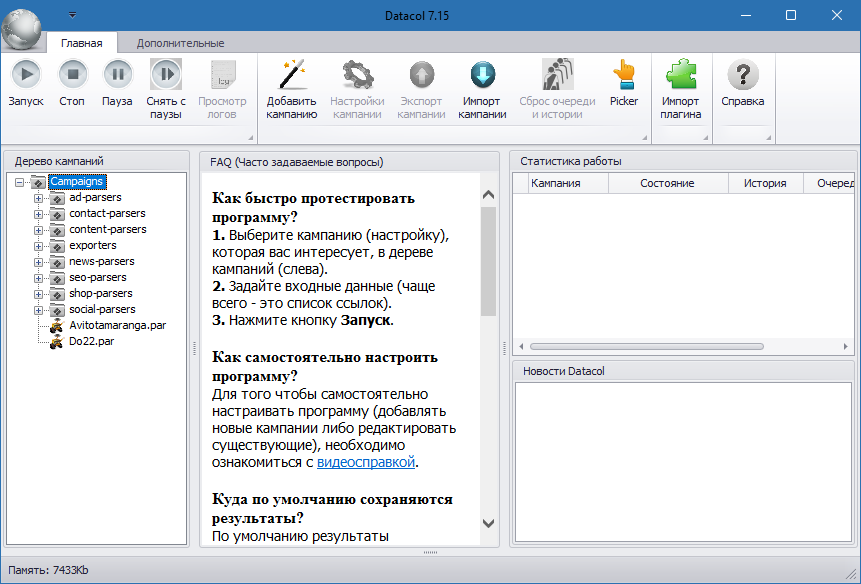Click the Пауза pause icon
Viewport: 861px width, 584px height.
pos(118,74)
